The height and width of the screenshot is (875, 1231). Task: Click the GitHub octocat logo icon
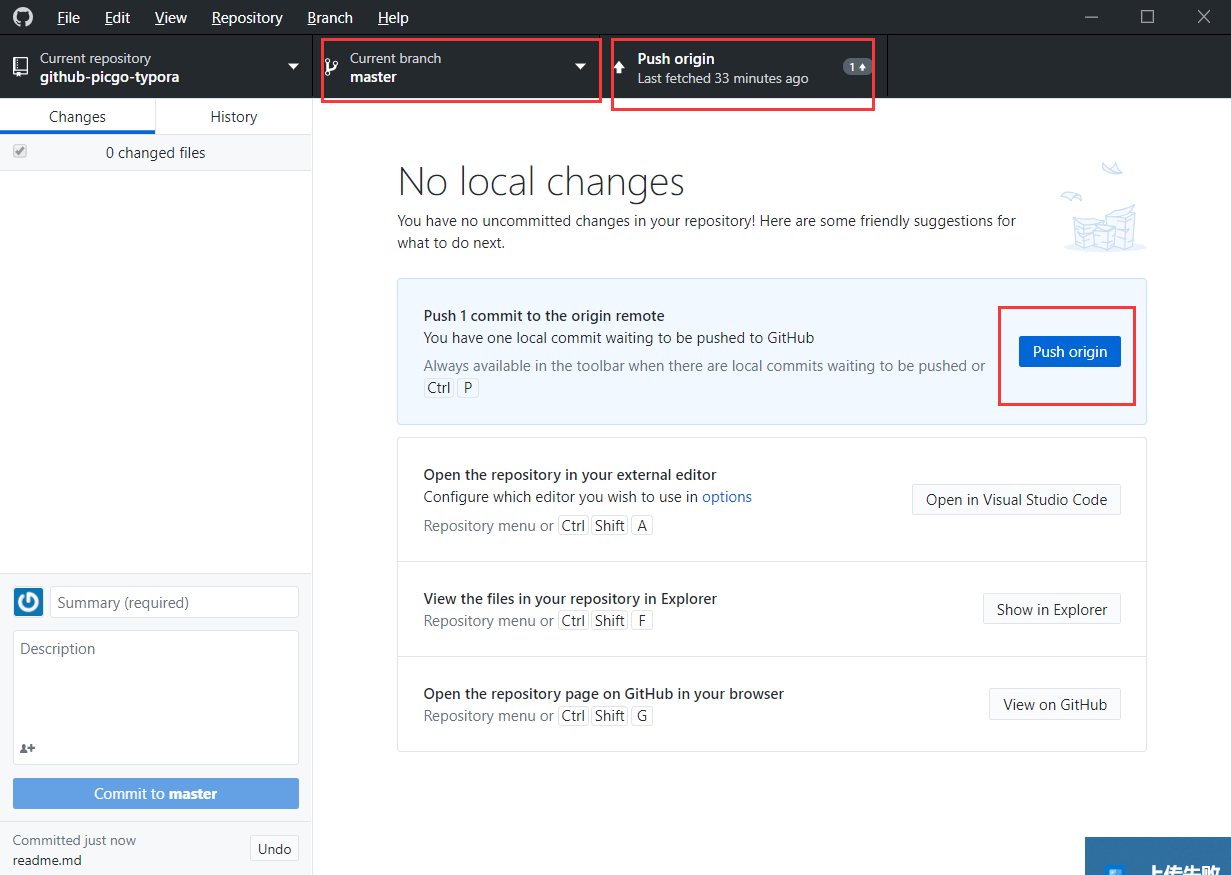[22, 17]
